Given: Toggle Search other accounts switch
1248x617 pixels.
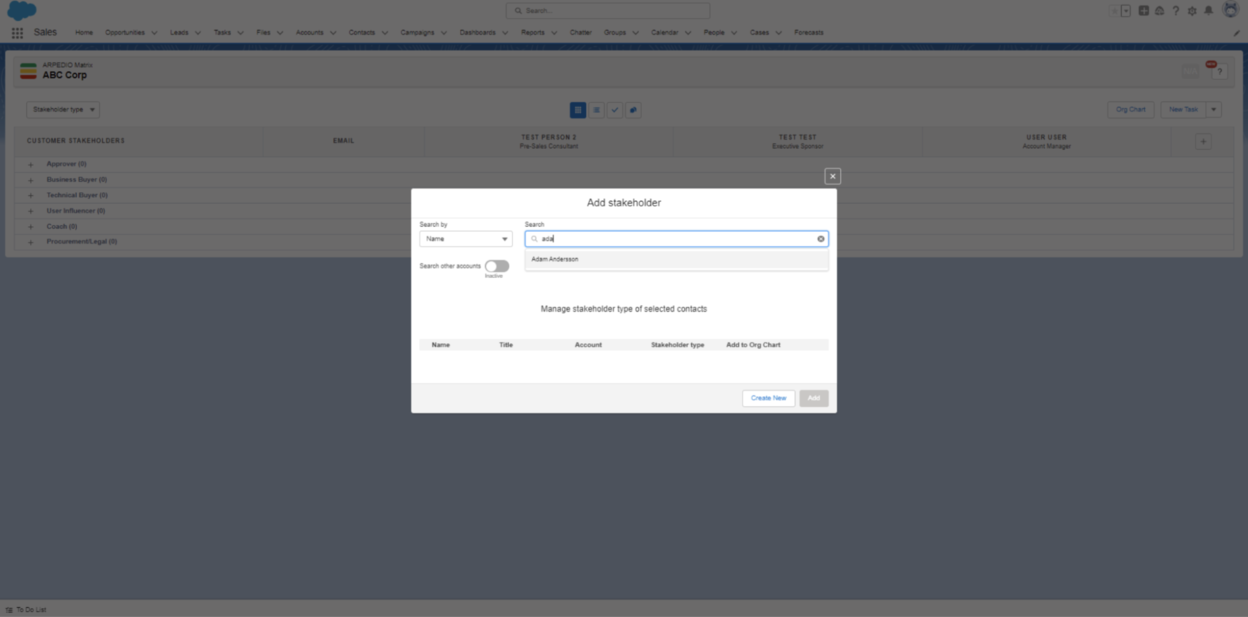Looking at the screenshot, I should coord(497,266).
